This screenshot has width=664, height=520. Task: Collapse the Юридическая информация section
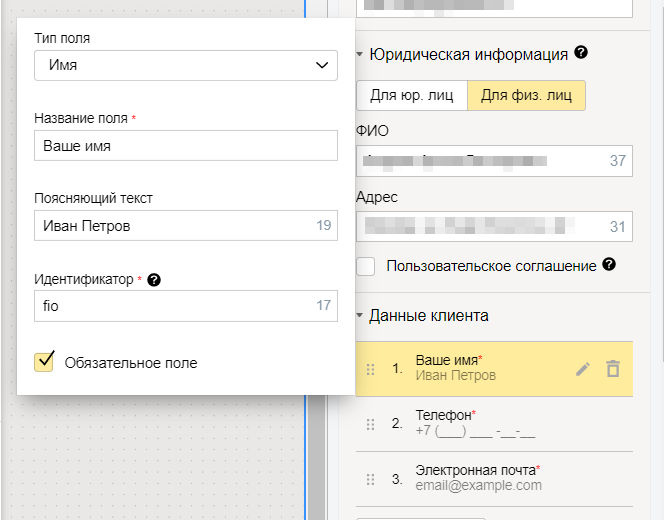tap(360, 55)
